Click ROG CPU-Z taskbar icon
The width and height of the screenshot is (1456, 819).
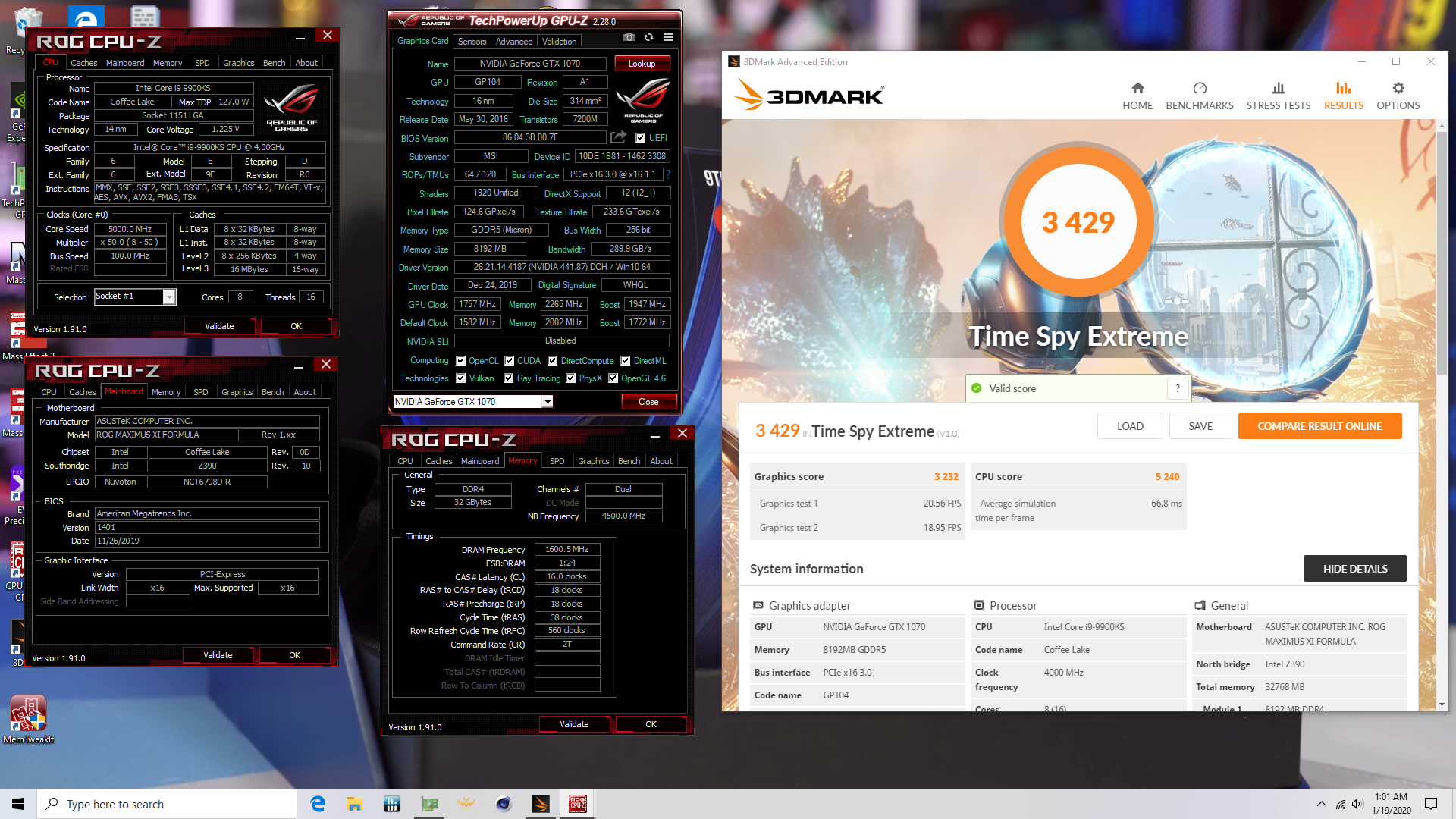578,804
